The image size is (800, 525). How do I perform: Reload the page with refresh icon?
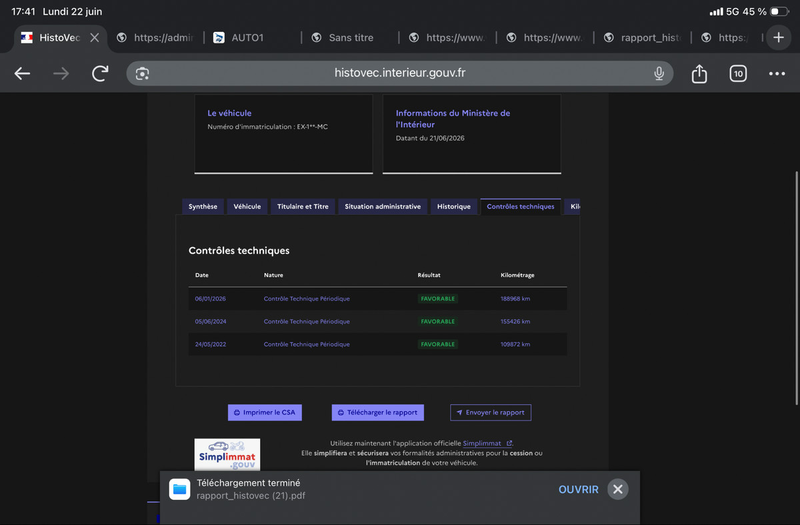pos(100,74)
